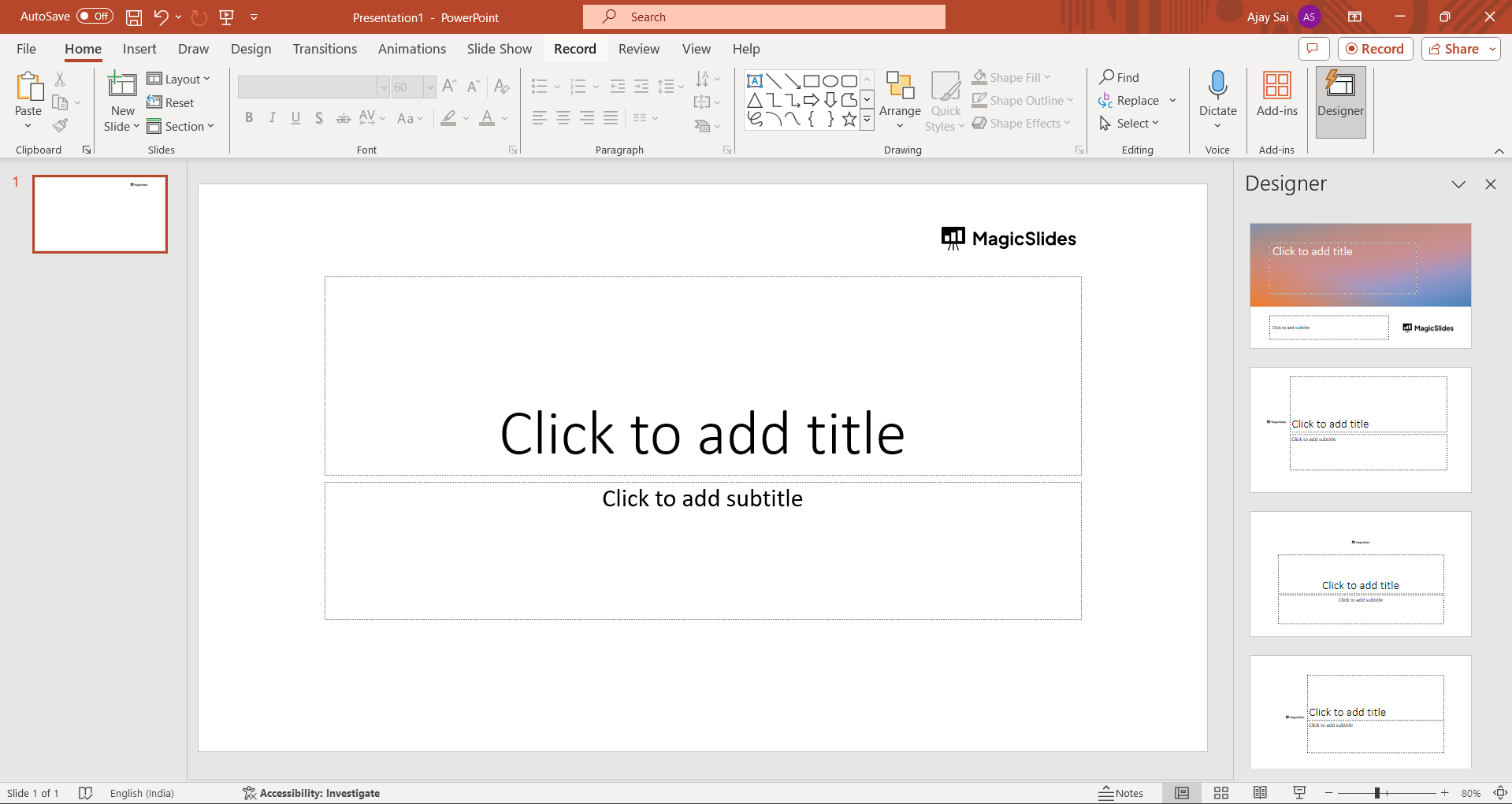Select the gradient Designer layout thumbnail
This screenshot has width=1512, height=804.
click(1360, 285)
